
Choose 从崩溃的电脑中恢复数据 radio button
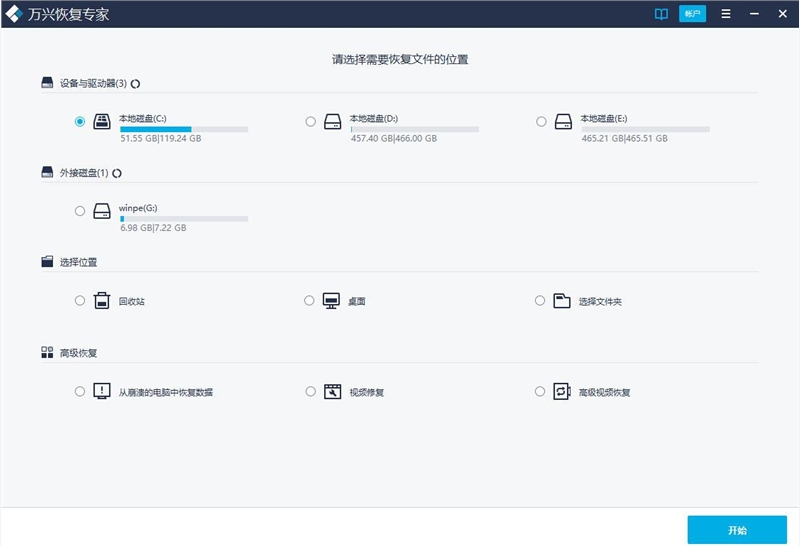pyautogui.click(x=80, y=391)
